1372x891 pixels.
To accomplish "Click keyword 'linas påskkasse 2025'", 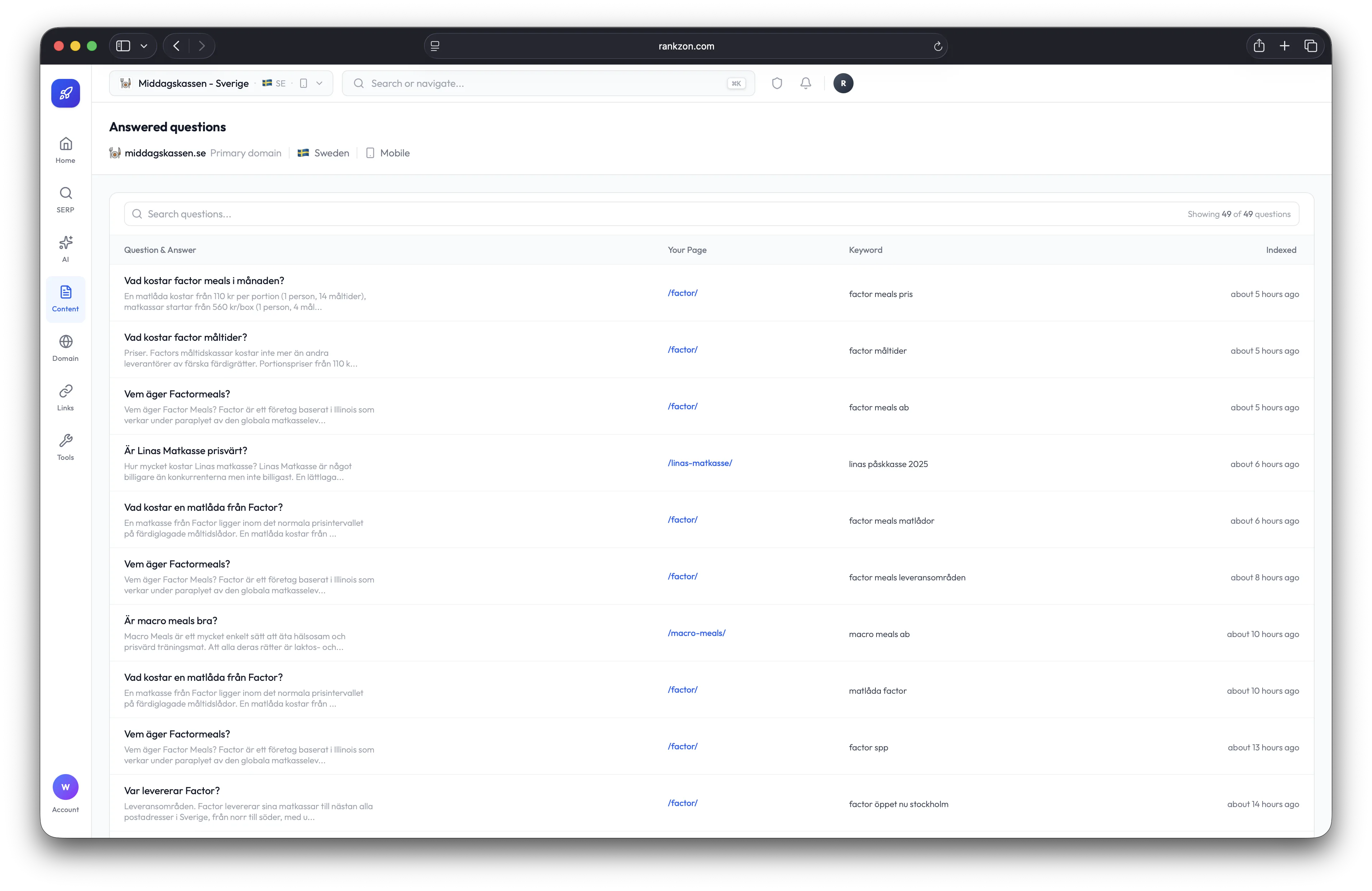I will tap(888, 465).
